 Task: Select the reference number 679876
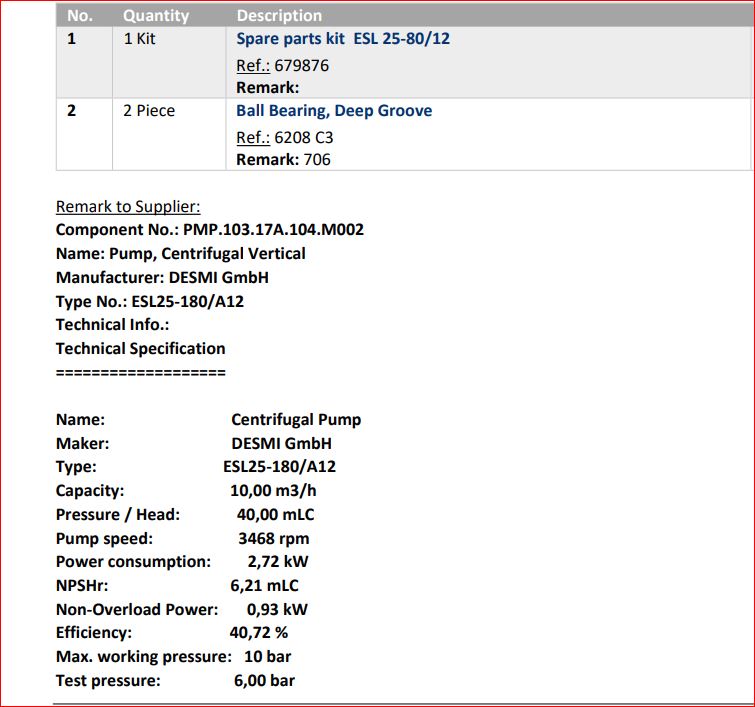point(301,65)
